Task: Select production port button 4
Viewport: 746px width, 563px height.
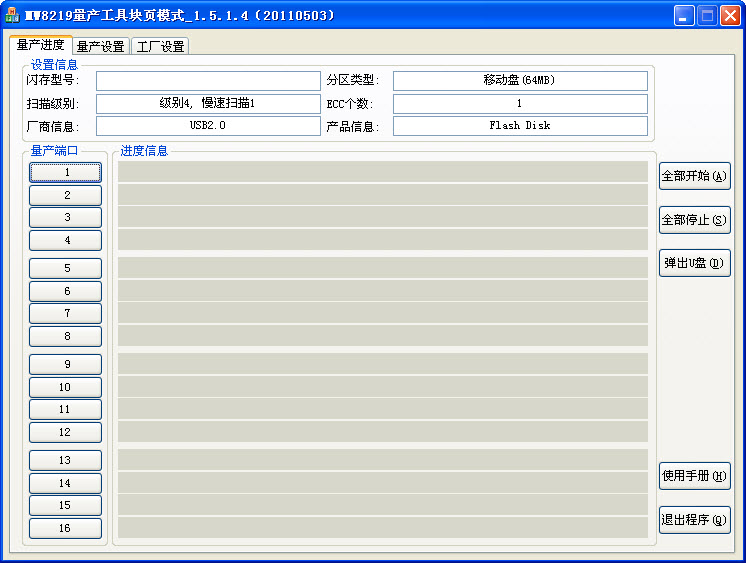Action: (66, 240)
